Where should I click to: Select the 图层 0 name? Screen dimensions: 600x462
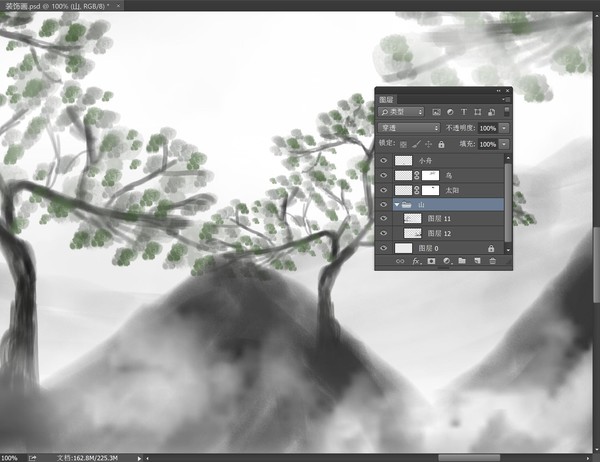pyautogui.click(x=428, y=248)
